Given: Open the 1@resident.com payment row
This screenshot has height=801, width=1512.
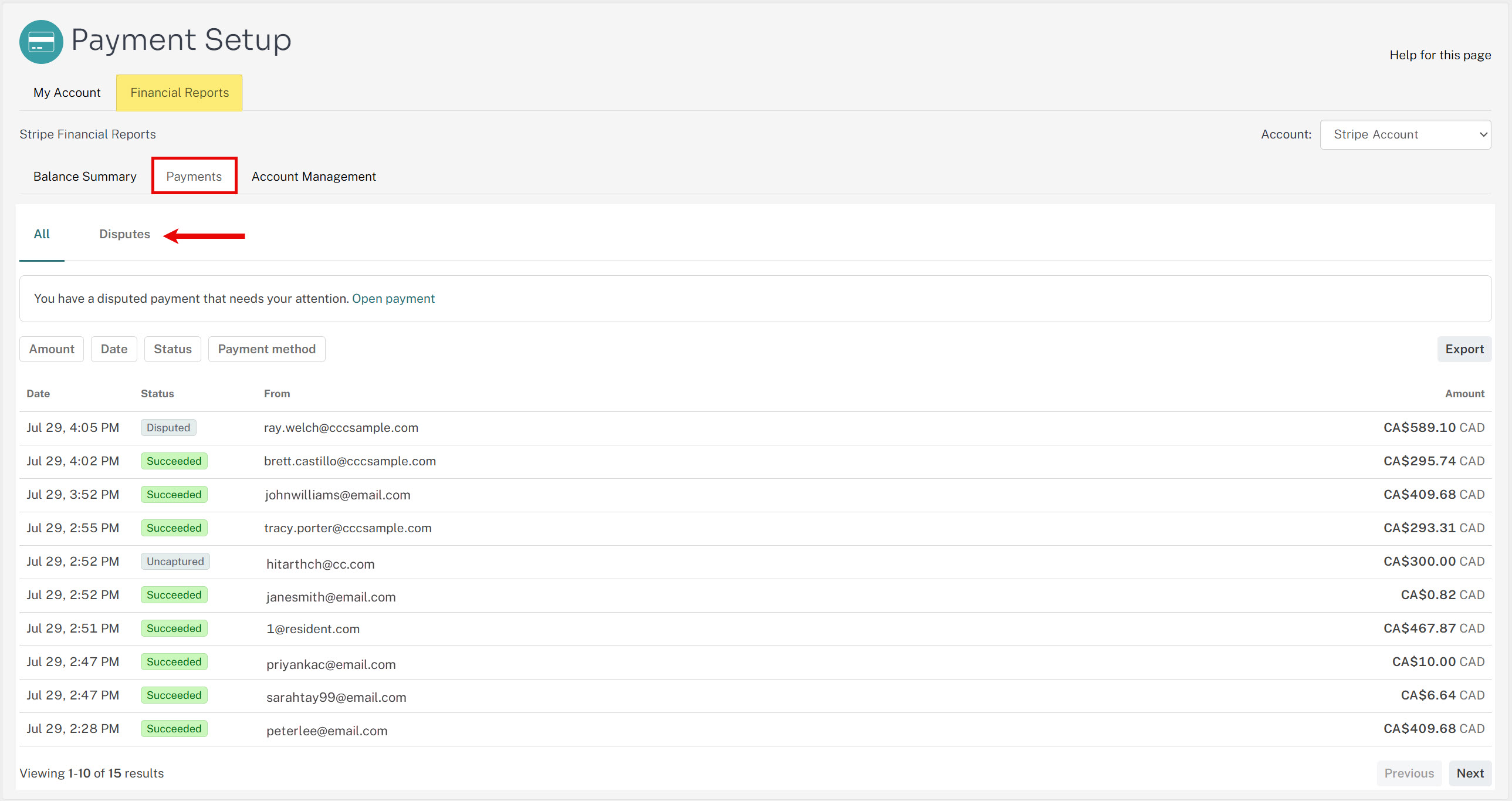Looking at the screenshot, I should tap(755, 628).
